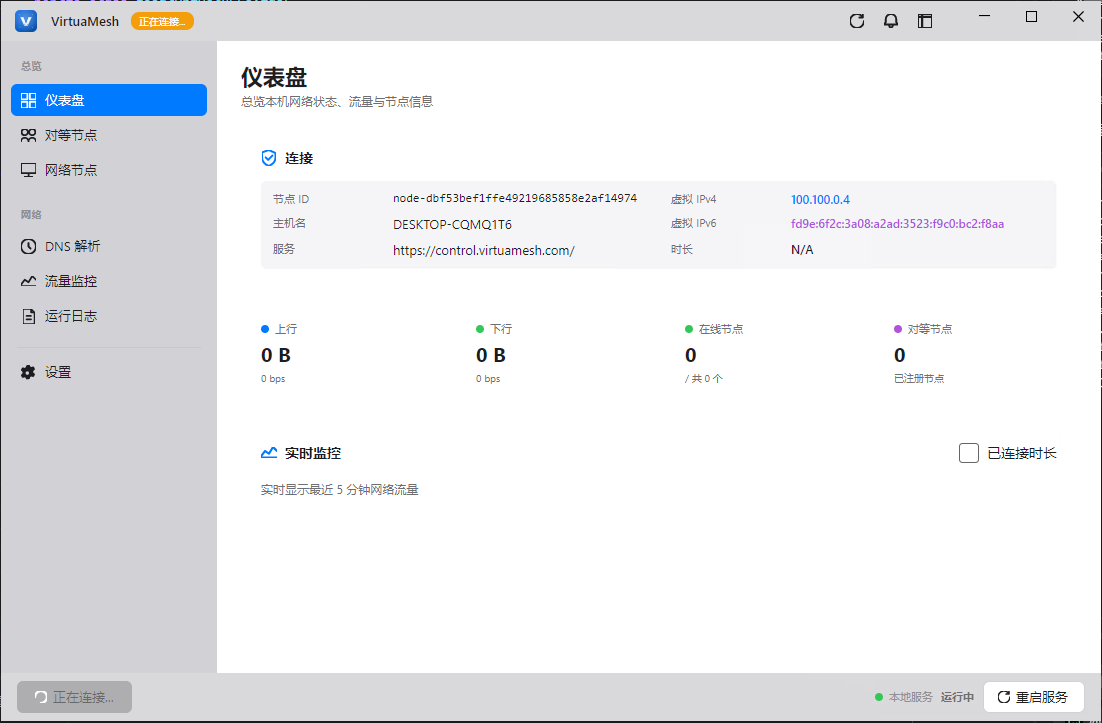Click the 正在连接... button at bottom left
The width and height of the screenshot is (1102, 723).
click(74, 697)
